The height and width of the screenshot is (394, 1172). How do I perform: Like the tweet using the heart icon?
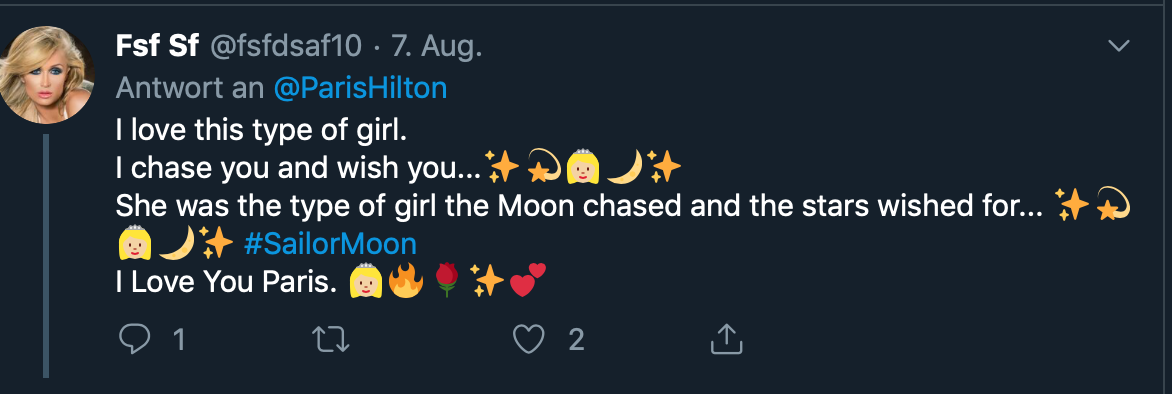(x=528, y=340)
